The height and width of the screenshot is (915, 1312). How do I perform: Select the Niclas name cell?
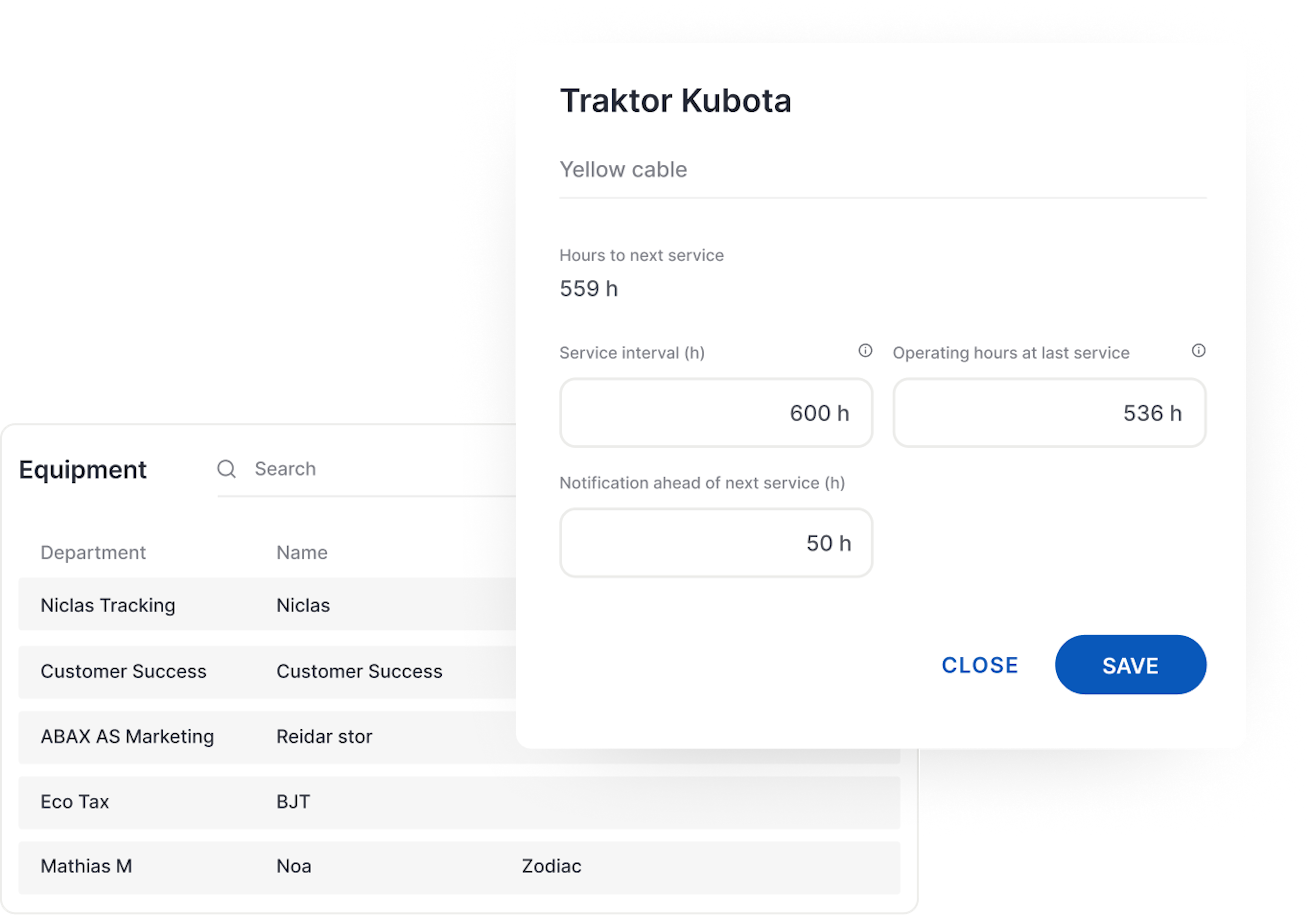pos(303,605)
